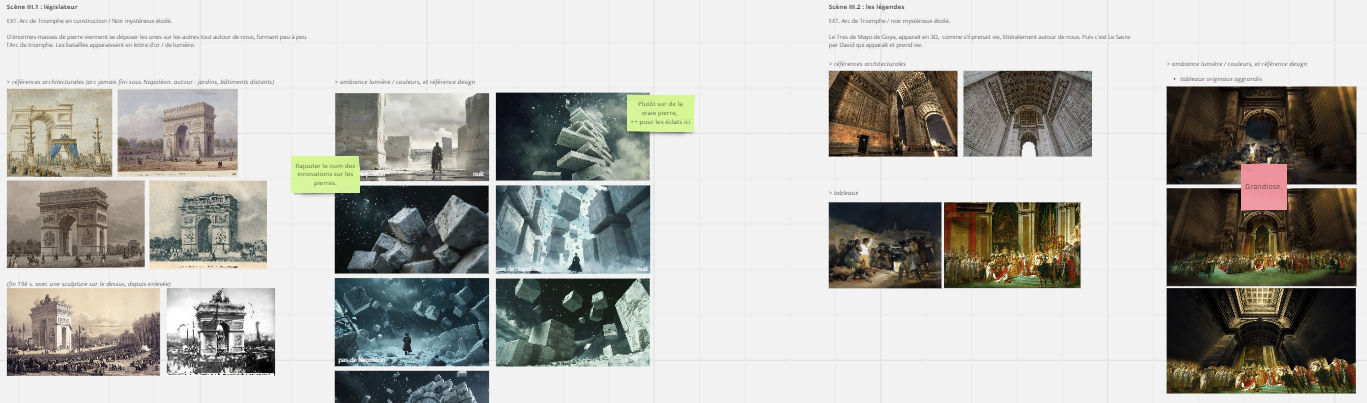Select the partially visible bottom stone blocks image
Viewport: 1367px width, 403px height.
[x=412, y=387]
